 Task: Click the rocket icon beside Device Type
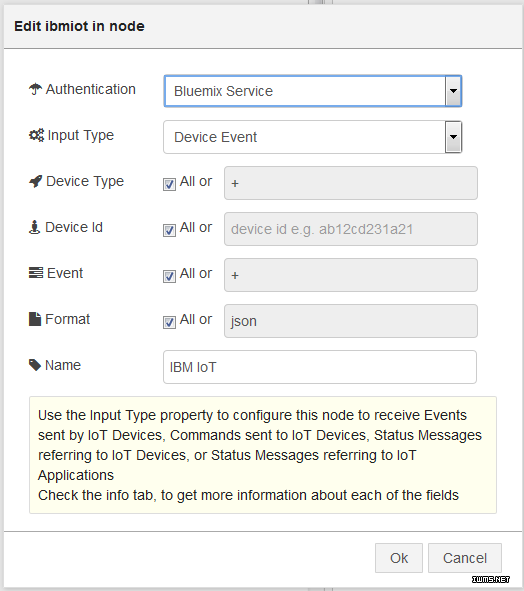coord(35,181)
